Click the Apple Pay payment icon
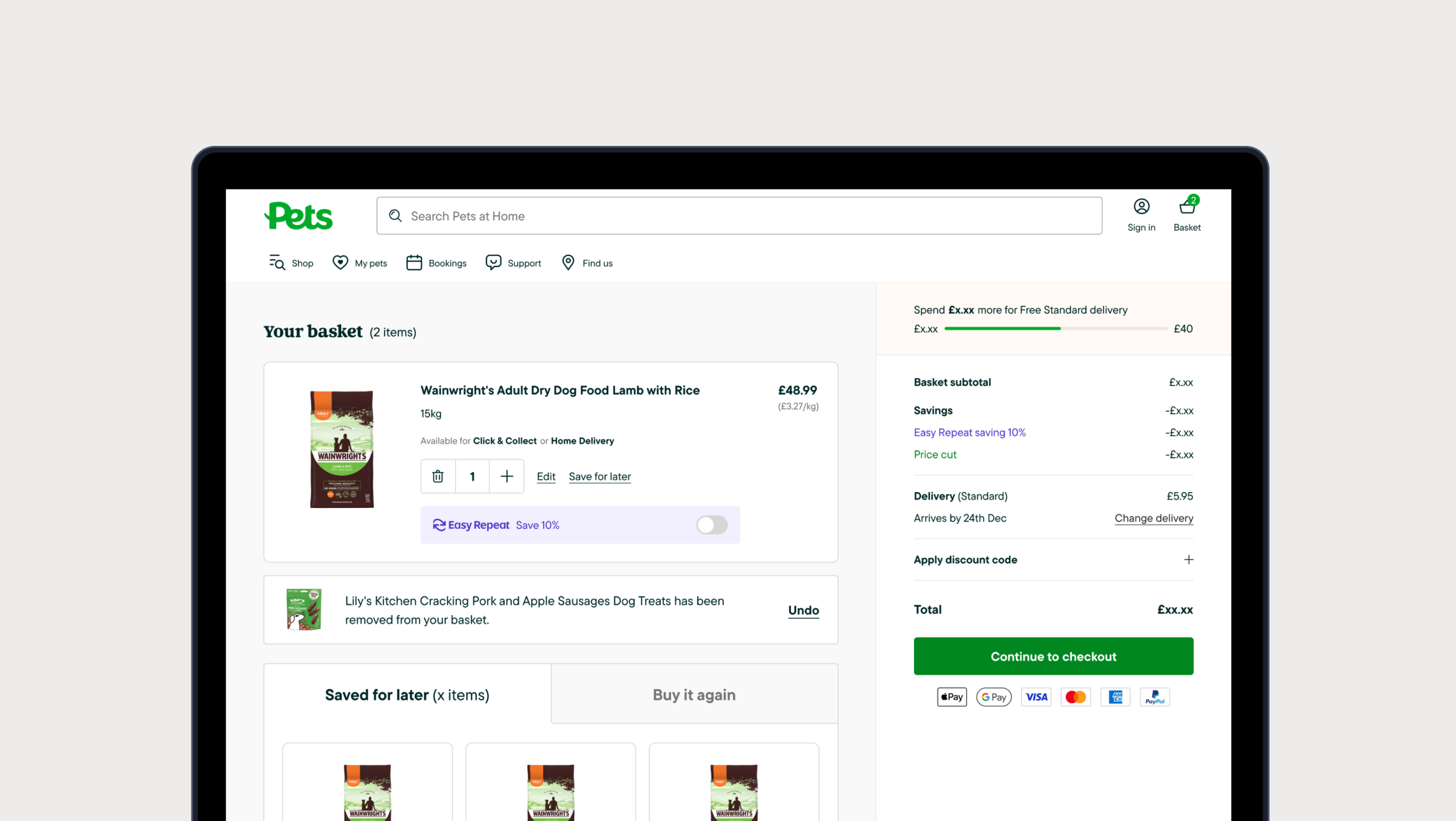Image resolution: width=1456 pixels, height=821 pixels. point(951,696)
